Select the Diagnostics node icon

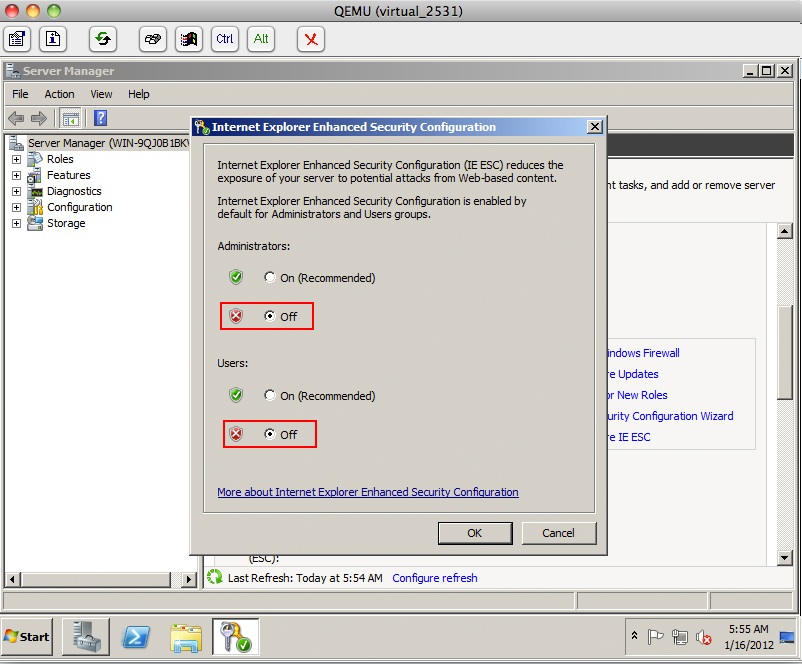(36, 192)
